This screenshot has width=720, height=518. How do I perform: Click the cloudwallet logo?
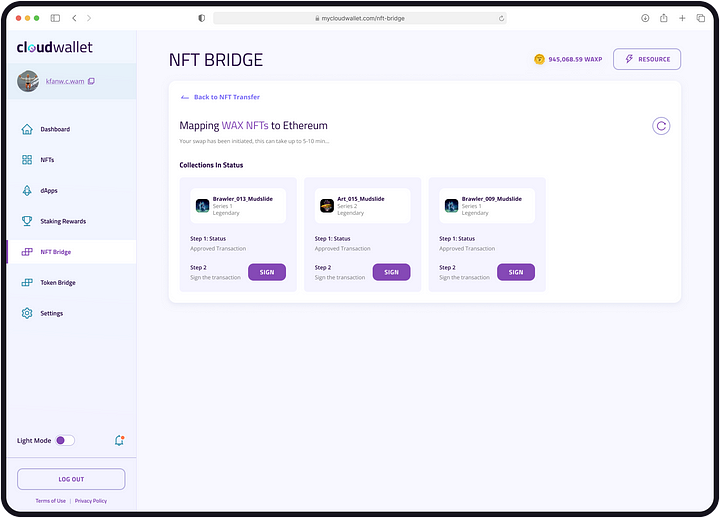pos(55,47)
